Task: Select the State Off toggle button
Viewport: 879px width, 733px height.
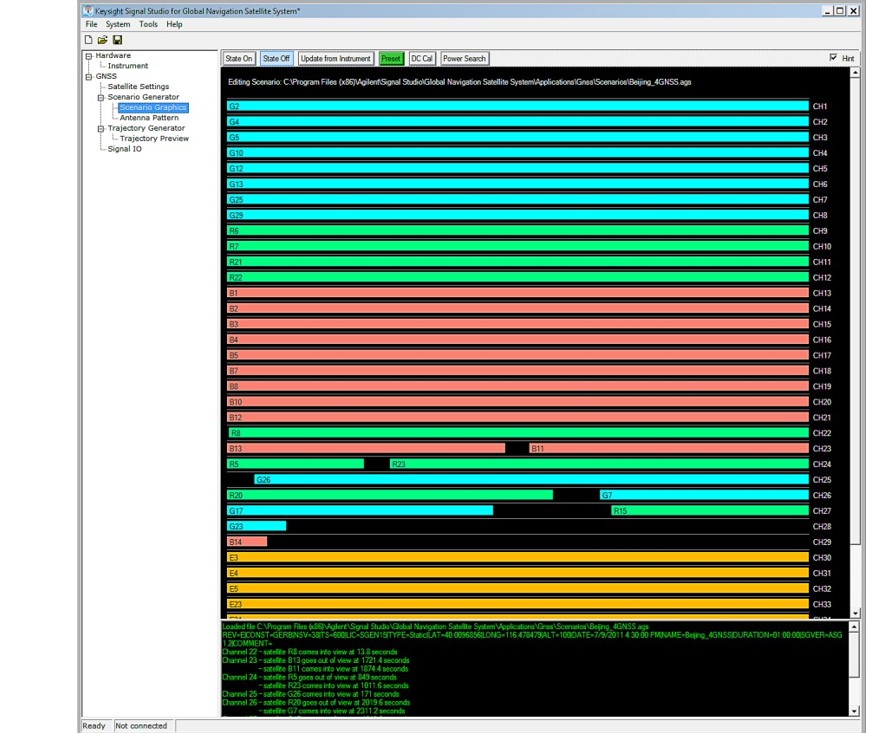Action: click(x=276, y=59)
